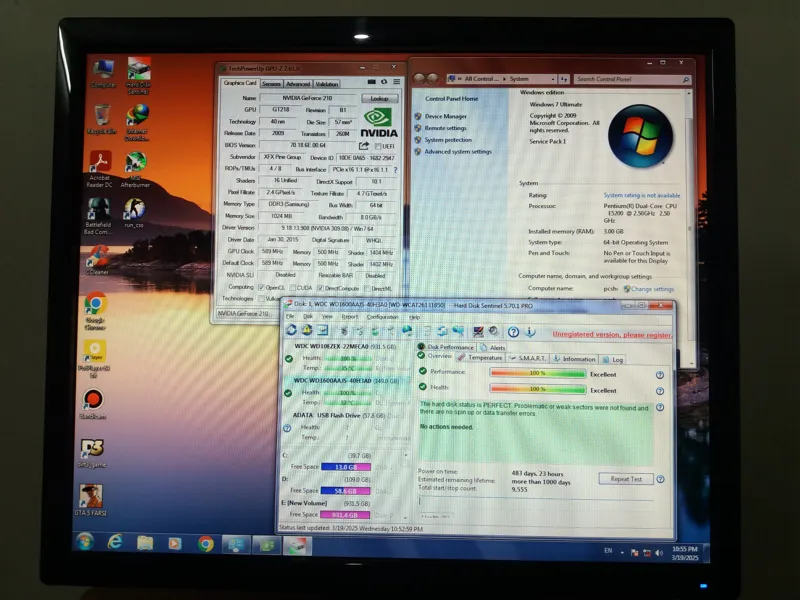Click the BIOS export share icon in GPU-Z
Viewport: 800px width, 600px height.
[364, 146]
